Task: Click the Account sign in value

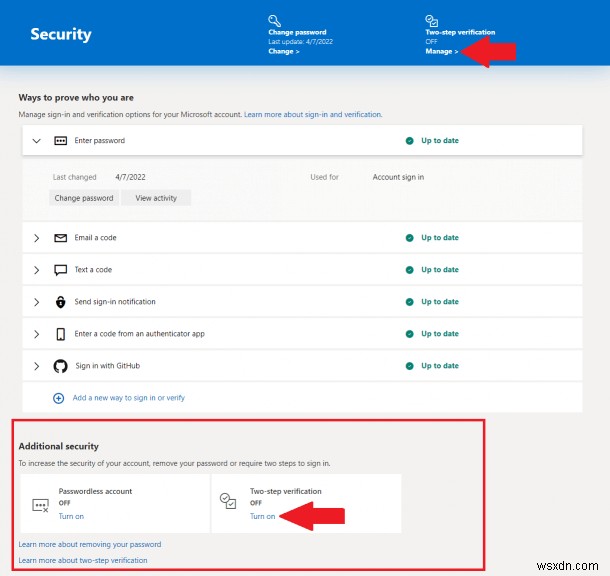Action: click(x=398, y=177)
